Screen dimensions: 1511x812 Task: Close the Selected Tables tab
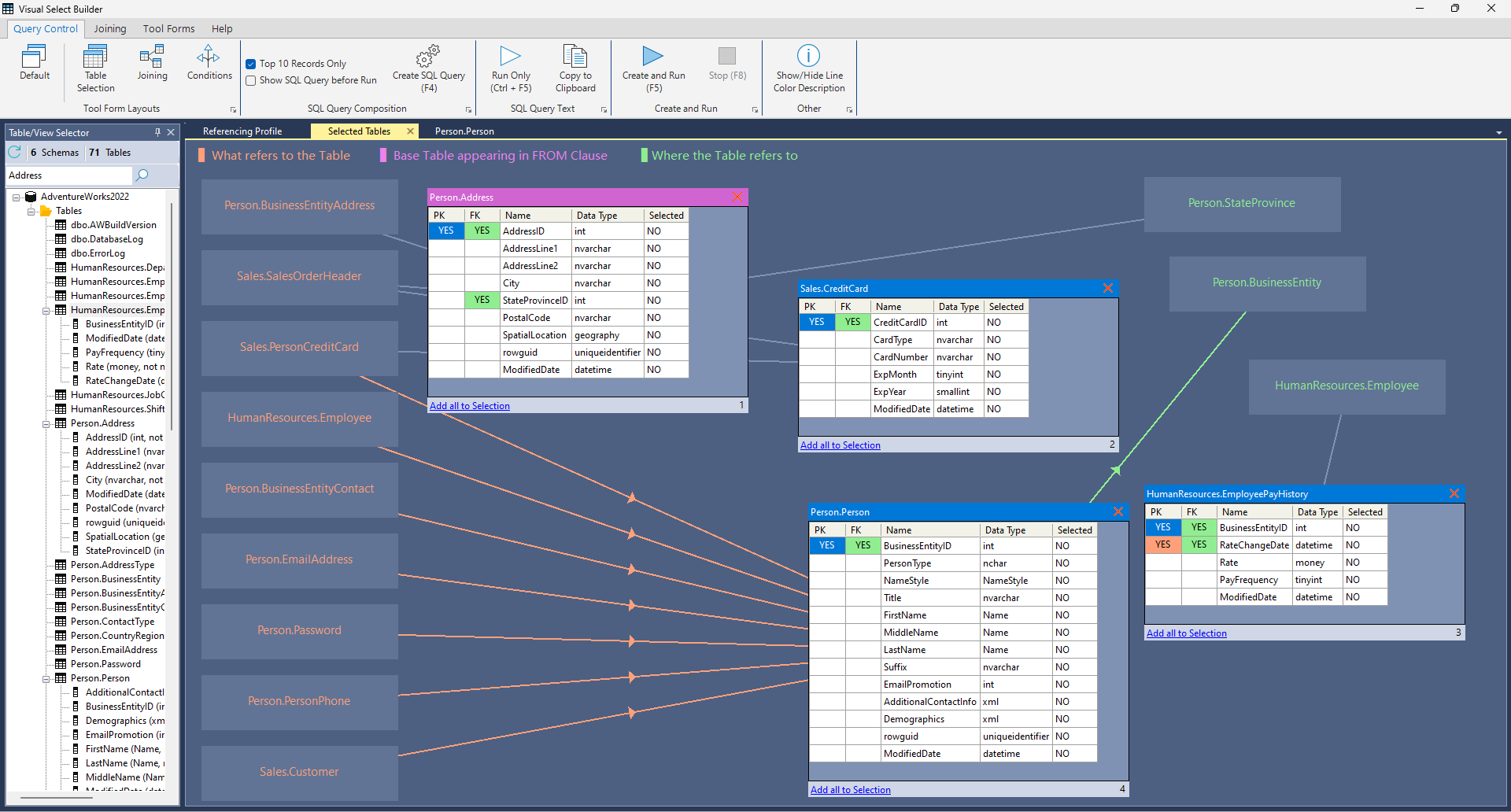click(410, 131)
